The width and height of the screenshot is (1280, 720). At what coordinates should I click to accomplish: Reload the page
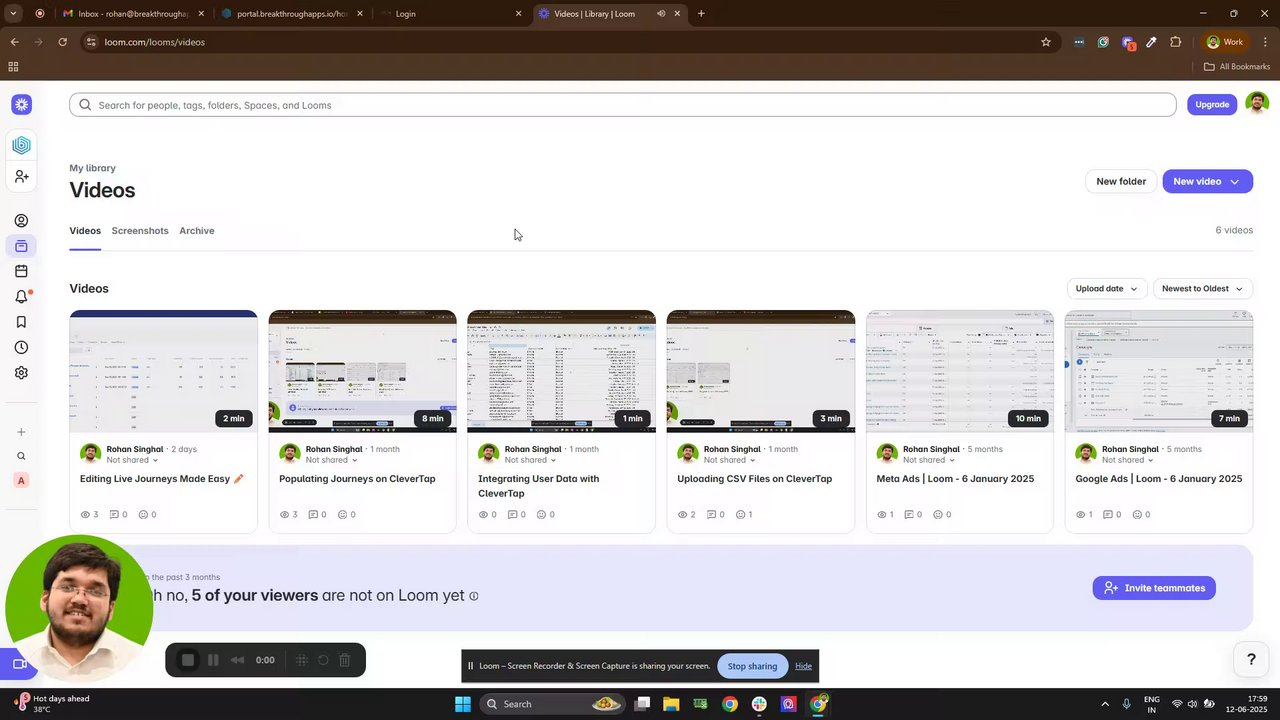[62, 42]
